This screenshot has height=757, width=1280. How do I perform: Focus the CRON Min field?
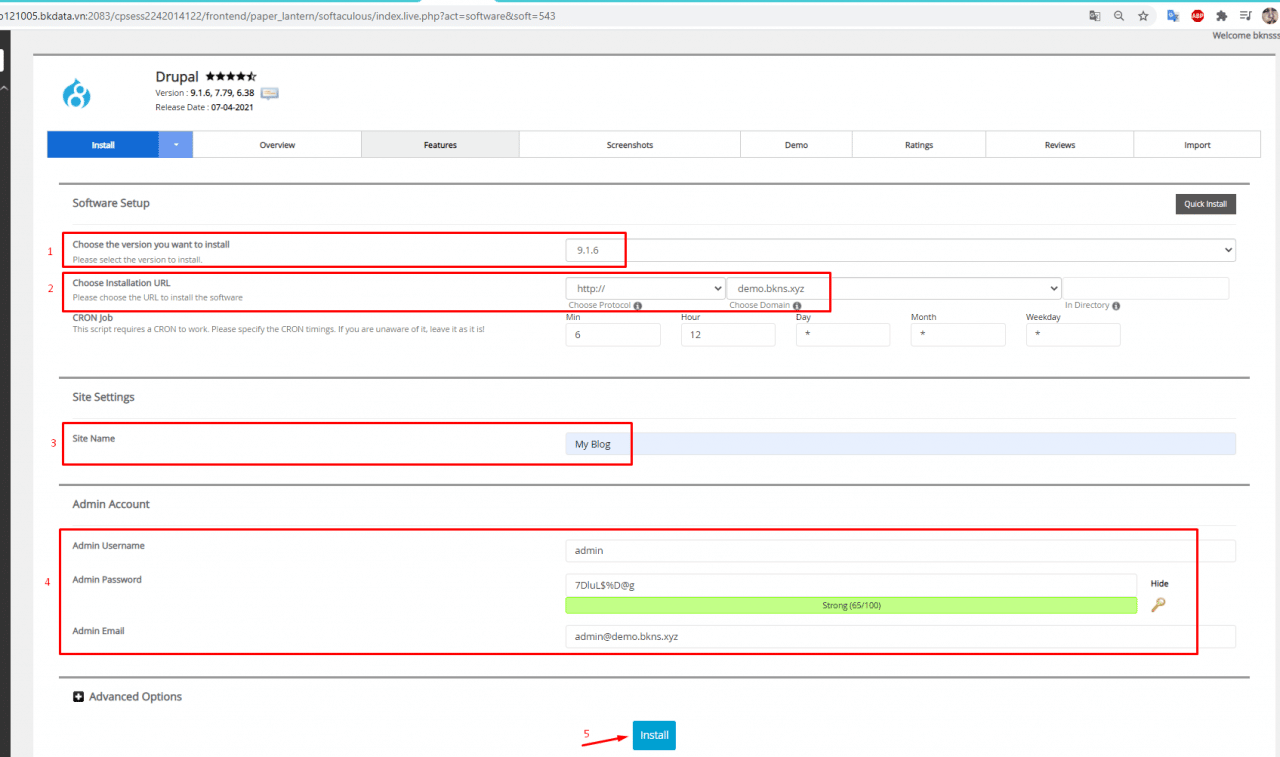pyautogui.click(x=613, y=335)
